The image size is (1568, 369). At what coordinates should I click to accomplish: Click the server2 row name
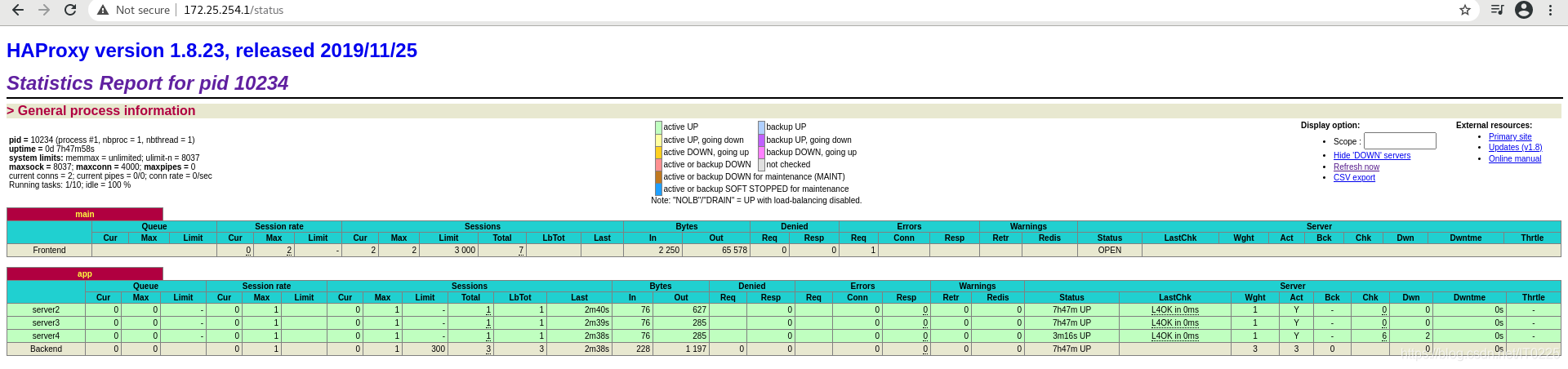(x=46, y=309)
